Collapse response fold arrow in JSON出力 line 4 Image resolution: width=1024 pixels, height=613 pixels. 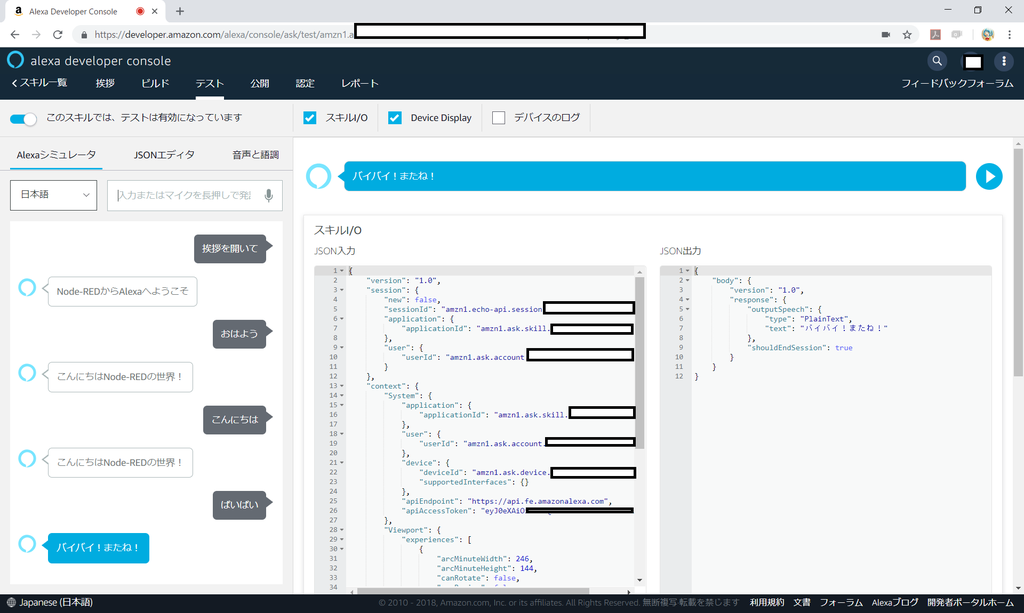[x=687, y=299]
